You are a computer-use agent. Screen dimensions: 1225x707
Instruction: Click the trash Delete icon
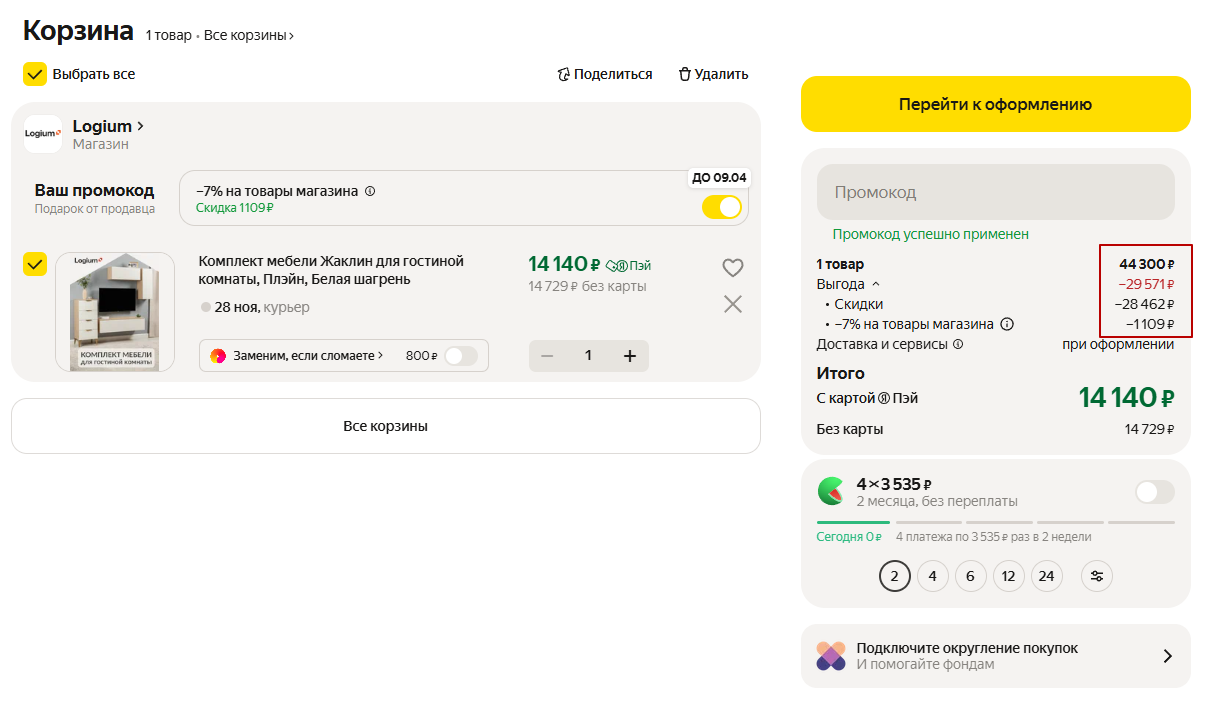[685, 74]
